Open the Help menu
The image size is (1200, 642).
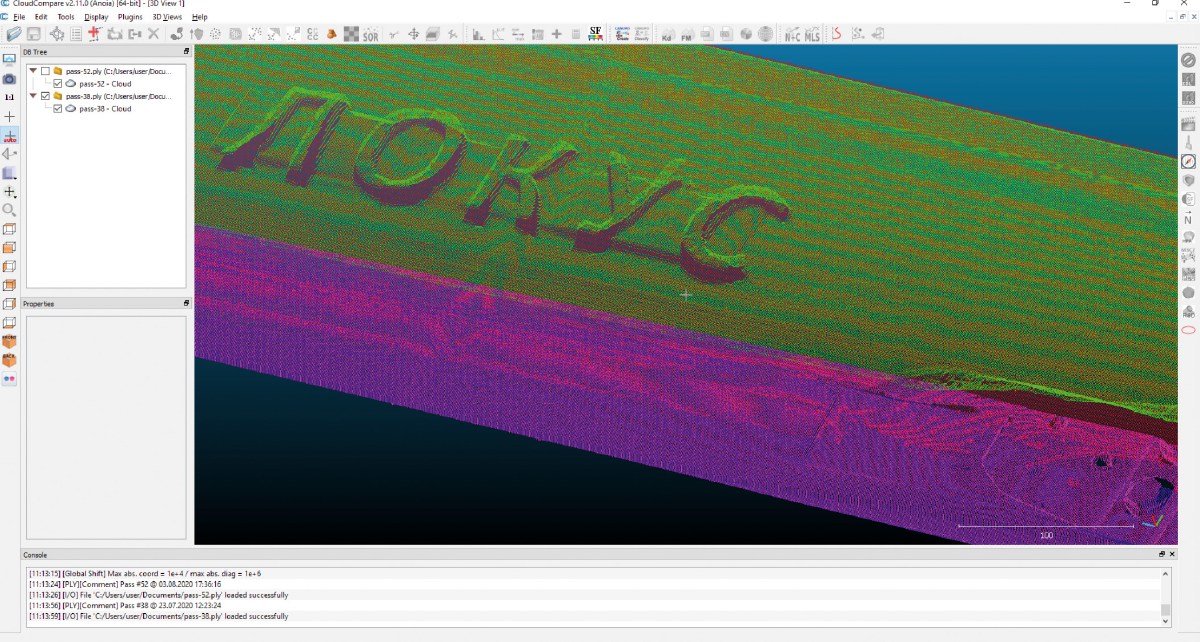pyautogui.click(x=200, y=17)
